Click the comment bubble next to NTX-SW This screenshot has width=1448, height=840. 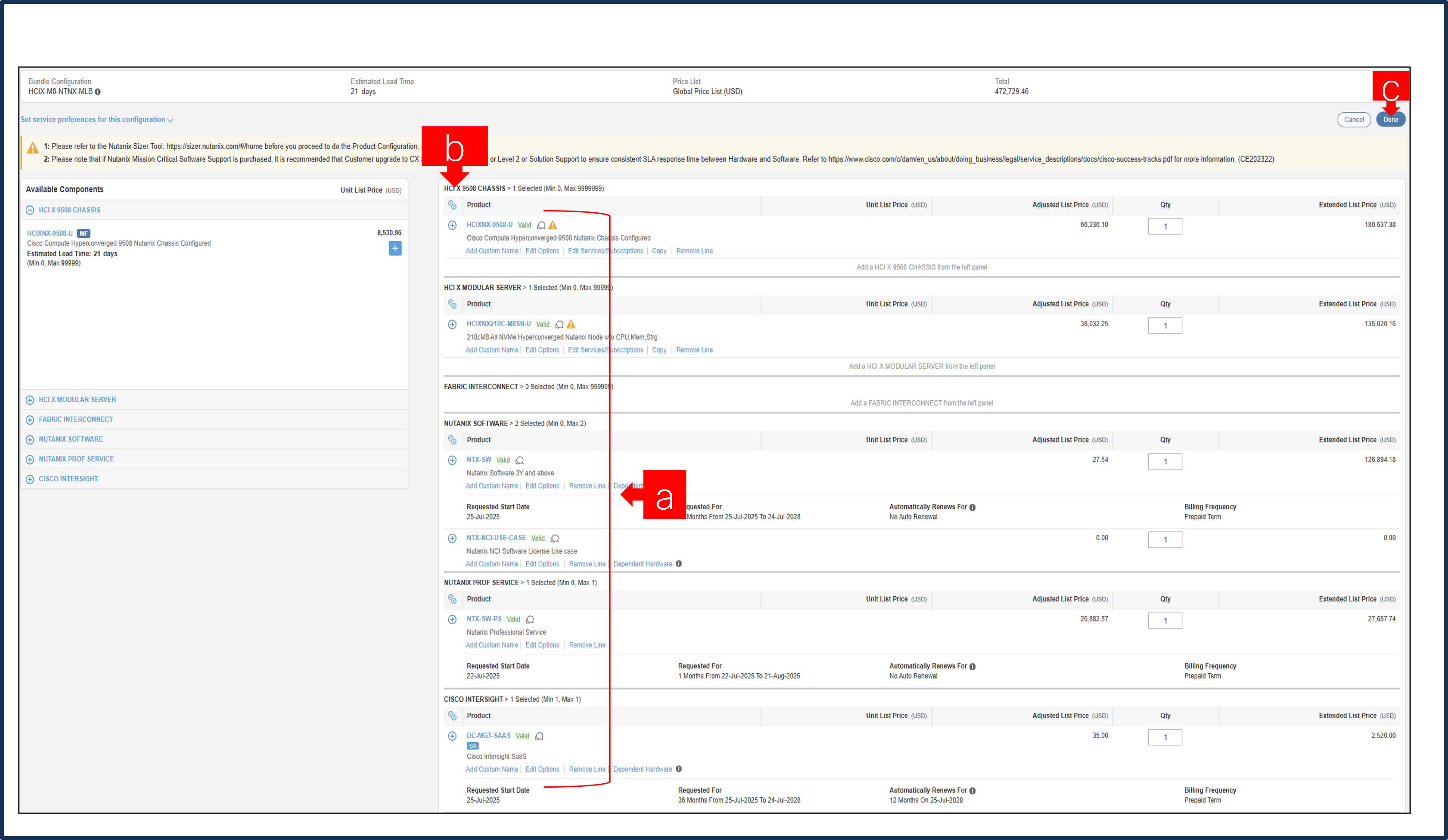(x=520, y=460)
